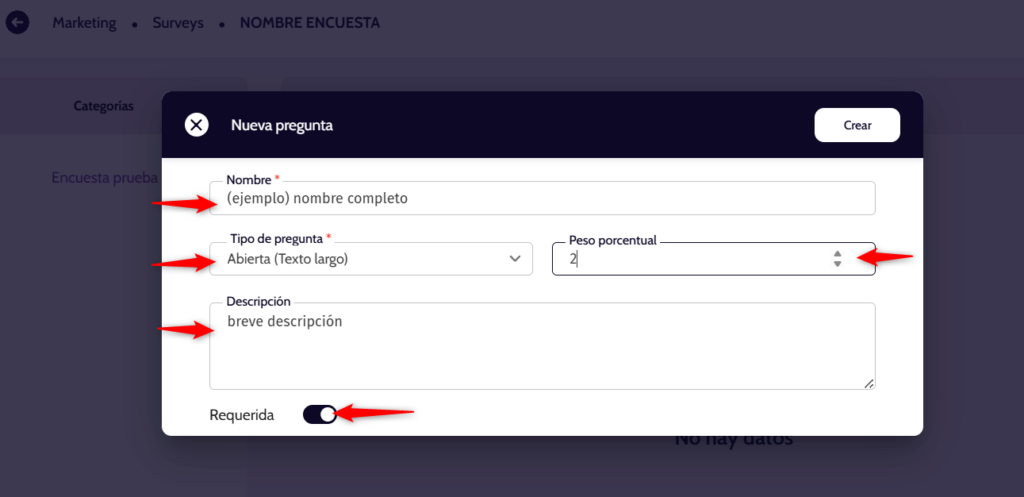The width and height of the screenshot is (1024, 497).
Task: Go to Marketing in the breadcrumb
Action: point(84,22)
